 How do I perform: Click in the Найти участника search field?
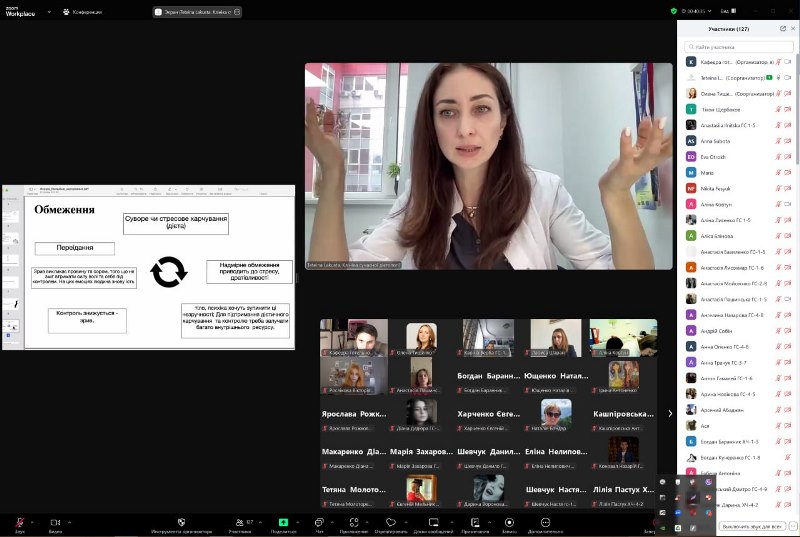click(x=739, y=47)
